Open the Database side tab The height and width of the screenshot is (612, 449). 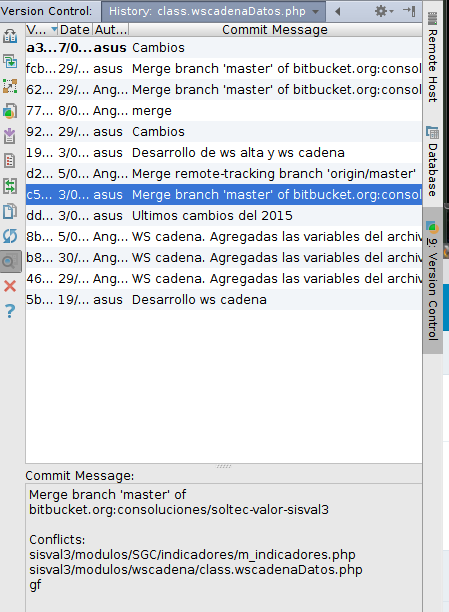coord(432,161)
